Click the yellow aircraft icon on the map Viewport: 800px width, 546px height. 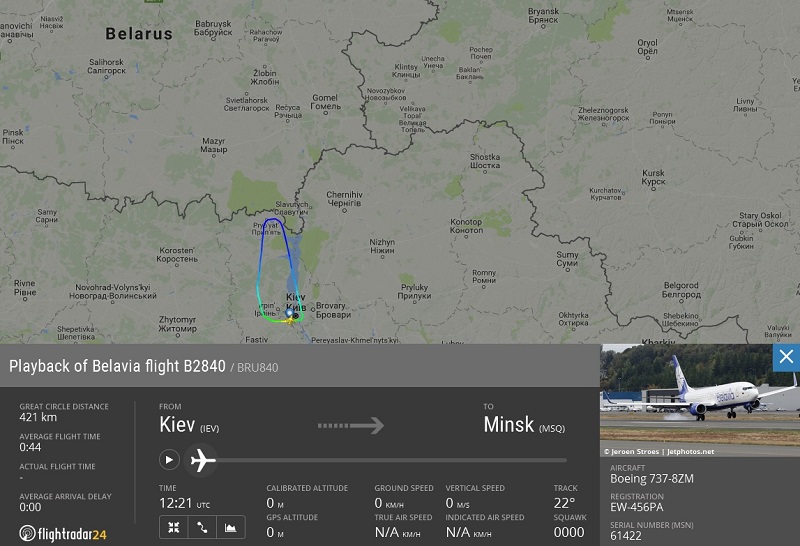point(289,320)
